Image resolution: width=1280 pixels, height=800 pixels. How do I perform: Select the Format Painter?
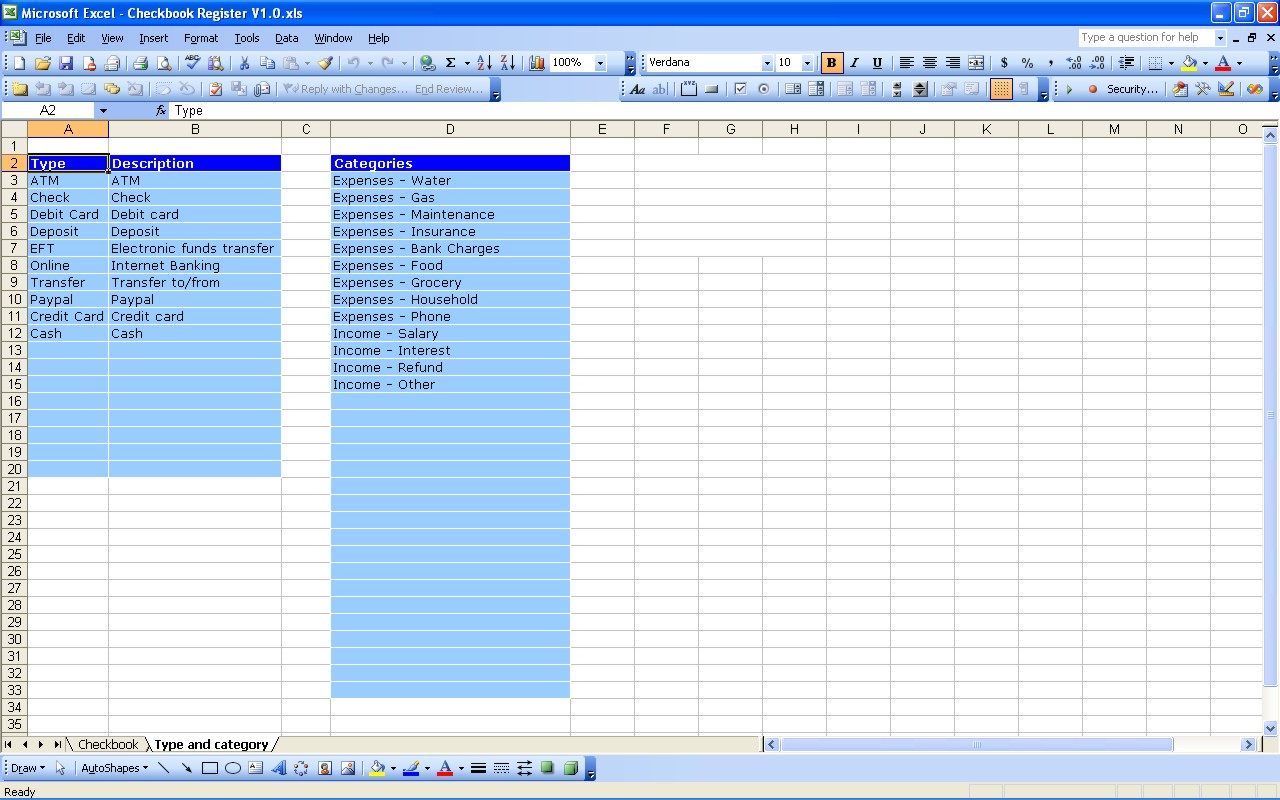pyautogui.click(x=324, y=62)
